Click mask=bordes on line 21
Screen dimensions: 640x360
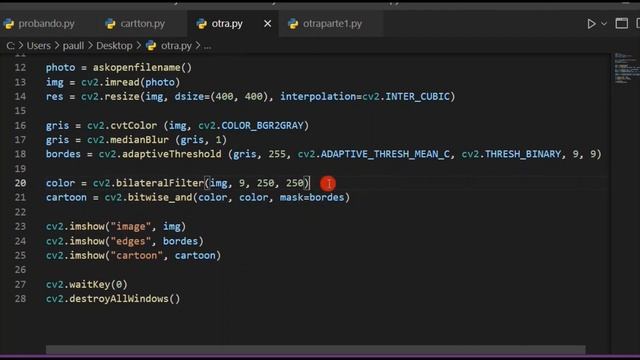[x=312, y=197]
